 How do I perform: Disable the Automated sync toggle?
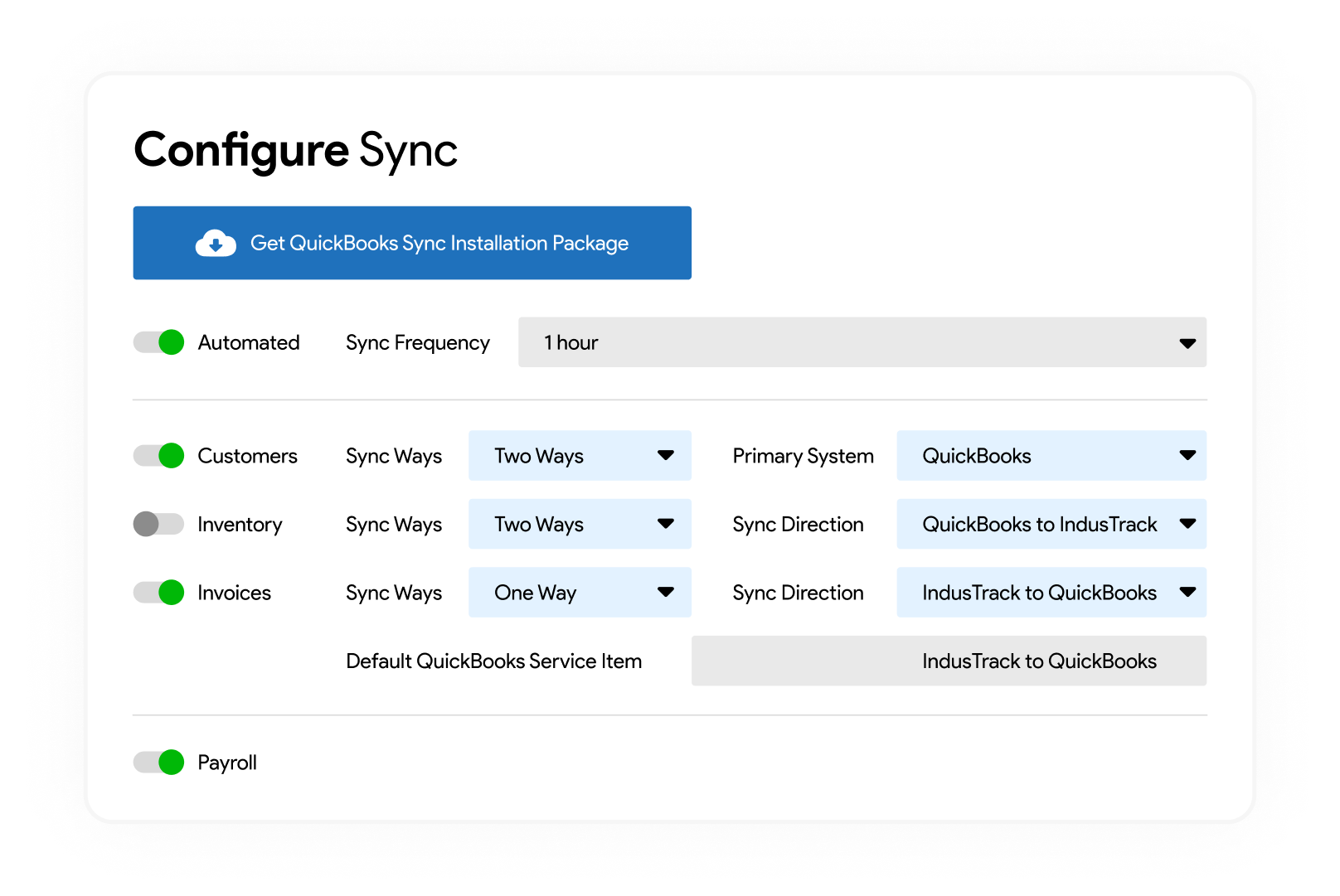[158, 342]
